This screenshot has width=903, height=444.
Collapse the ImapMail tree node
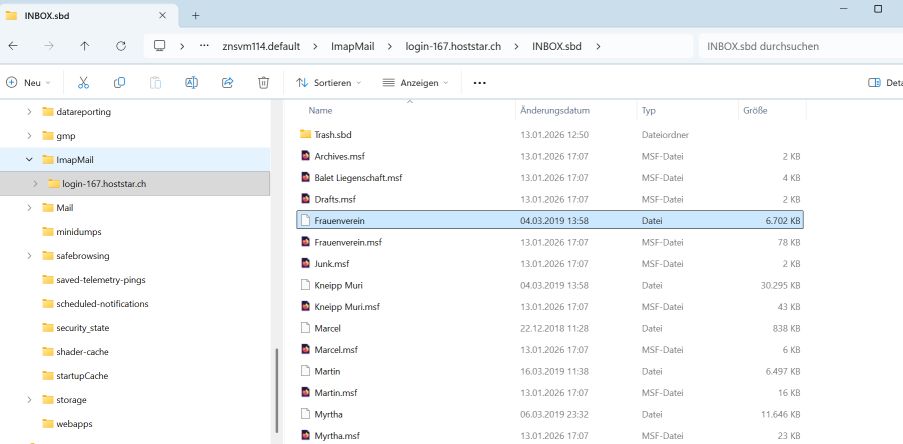tap(30, 159)
